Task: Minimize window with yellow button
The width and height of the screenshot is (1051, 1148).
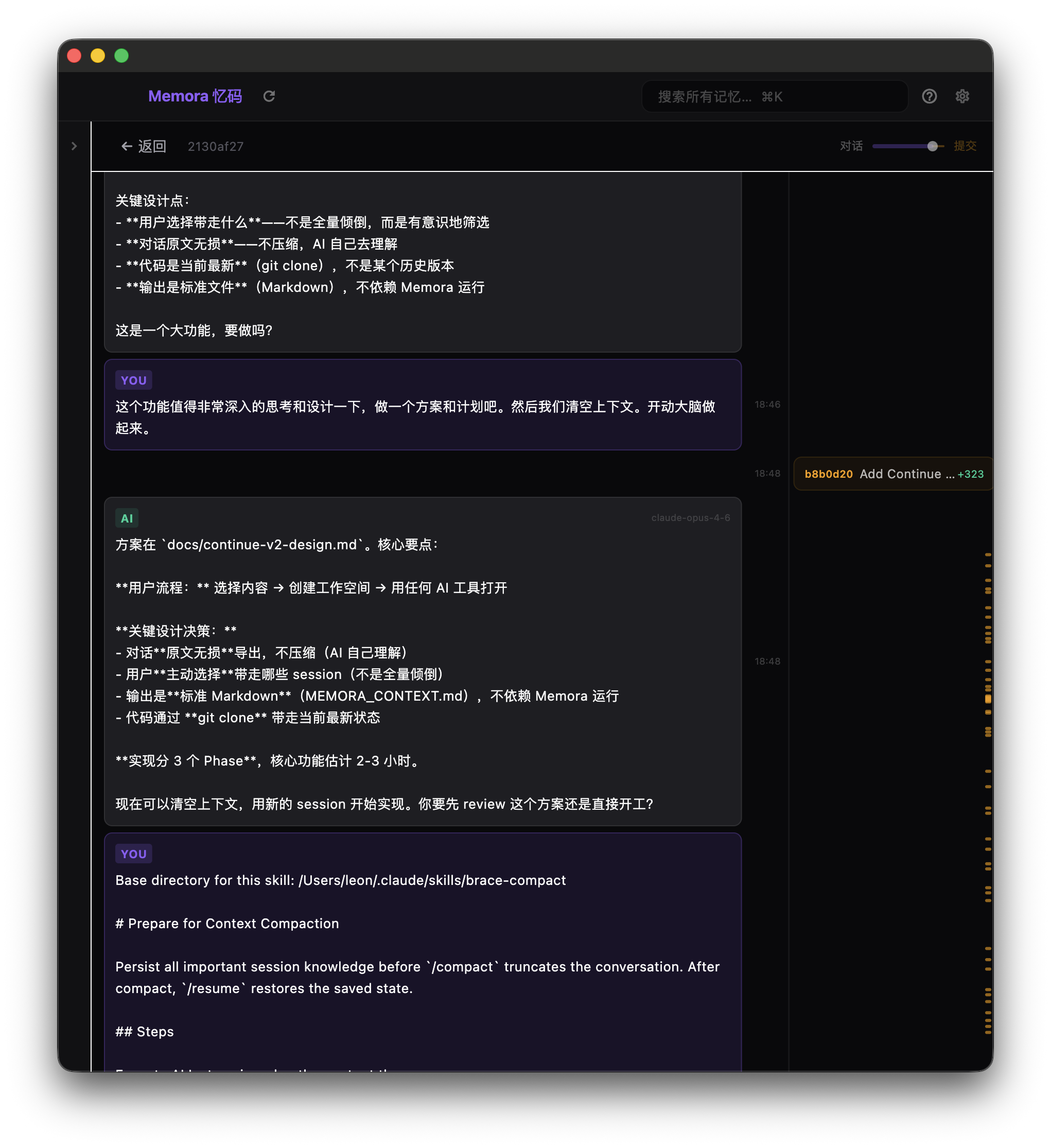Action: pyautogui.click(x=98, y=56)
